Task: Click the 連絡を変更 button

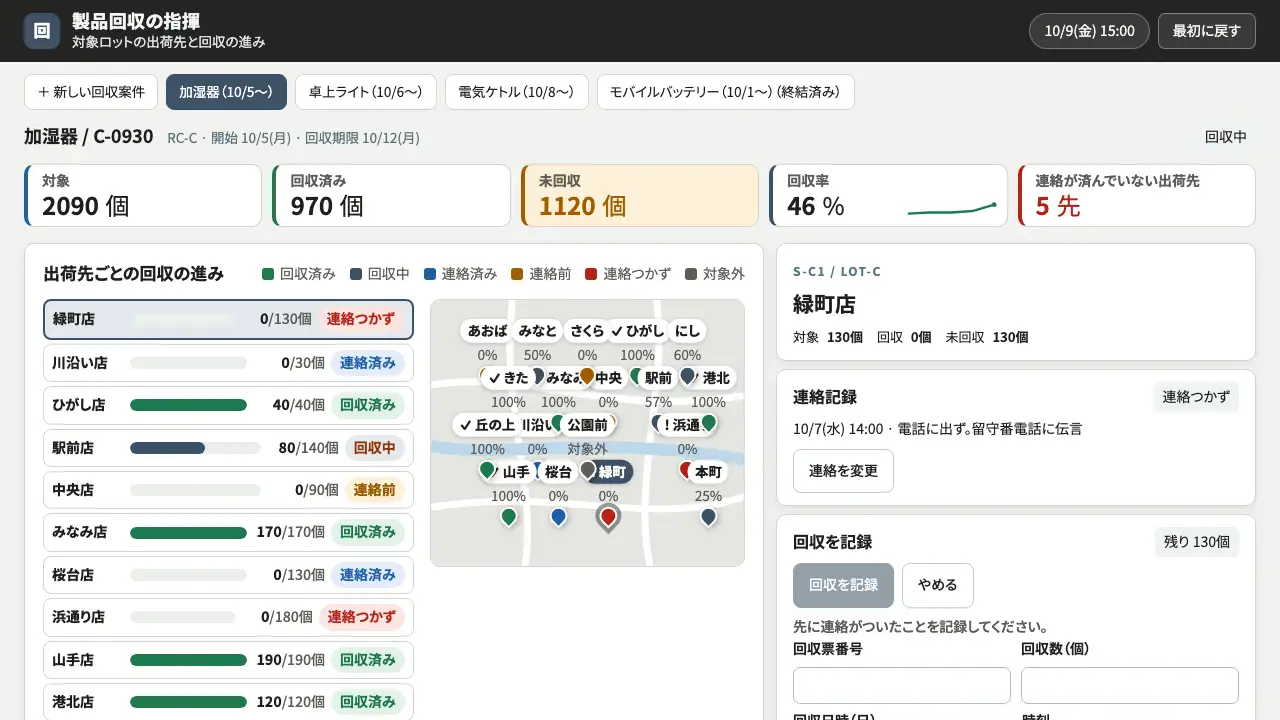Action: click(843, 471)
